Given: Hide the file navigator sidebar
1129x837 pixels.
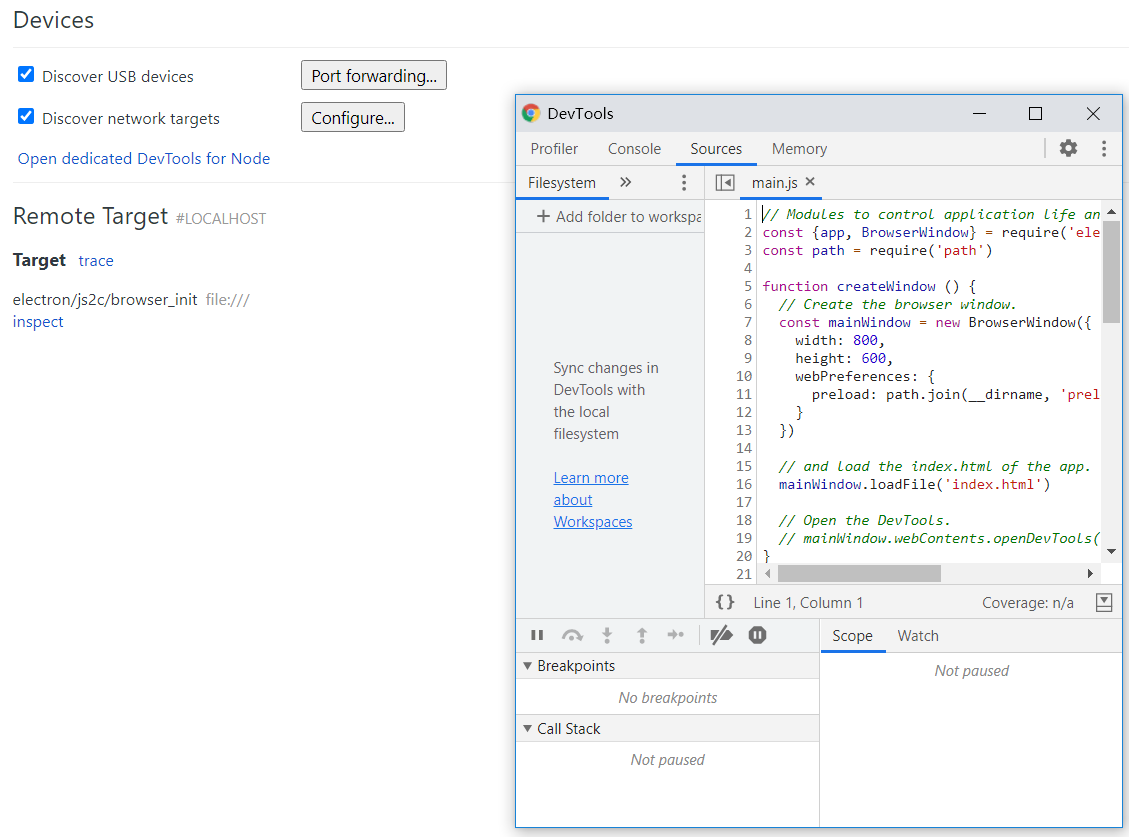Looking at the screenshot, I should coord(725,182).
